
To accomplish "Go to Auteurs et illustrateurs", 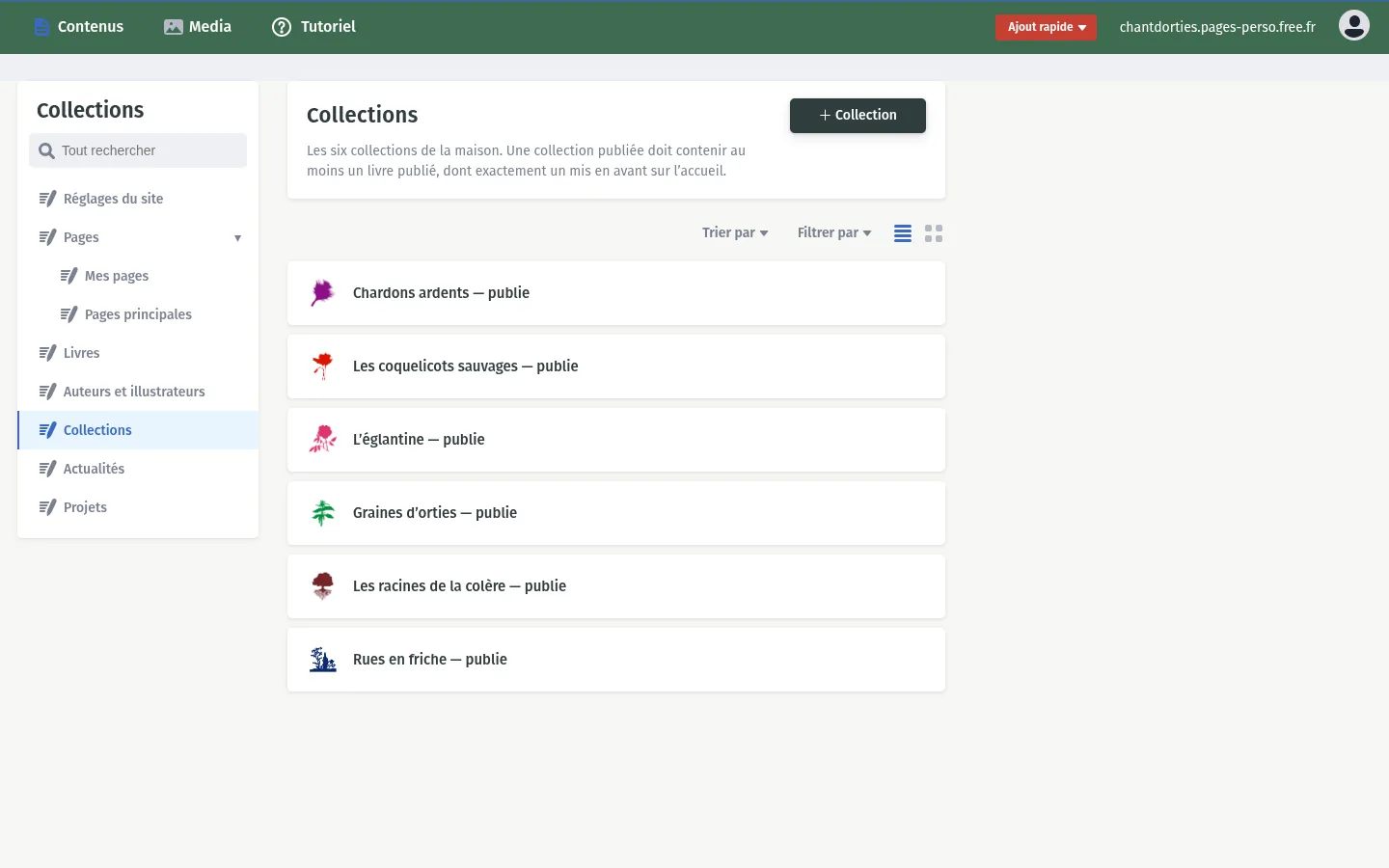I will click(138, 392).
